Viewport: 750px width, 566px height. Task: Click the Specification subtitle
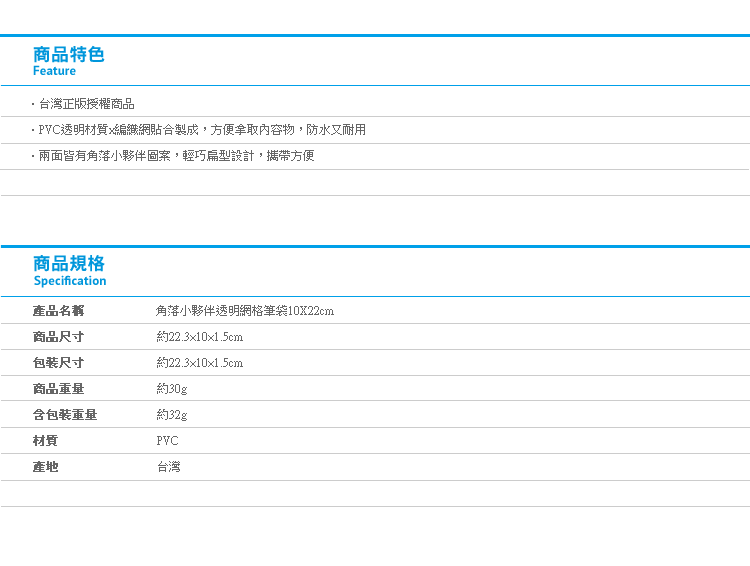(x=70, y=281)
